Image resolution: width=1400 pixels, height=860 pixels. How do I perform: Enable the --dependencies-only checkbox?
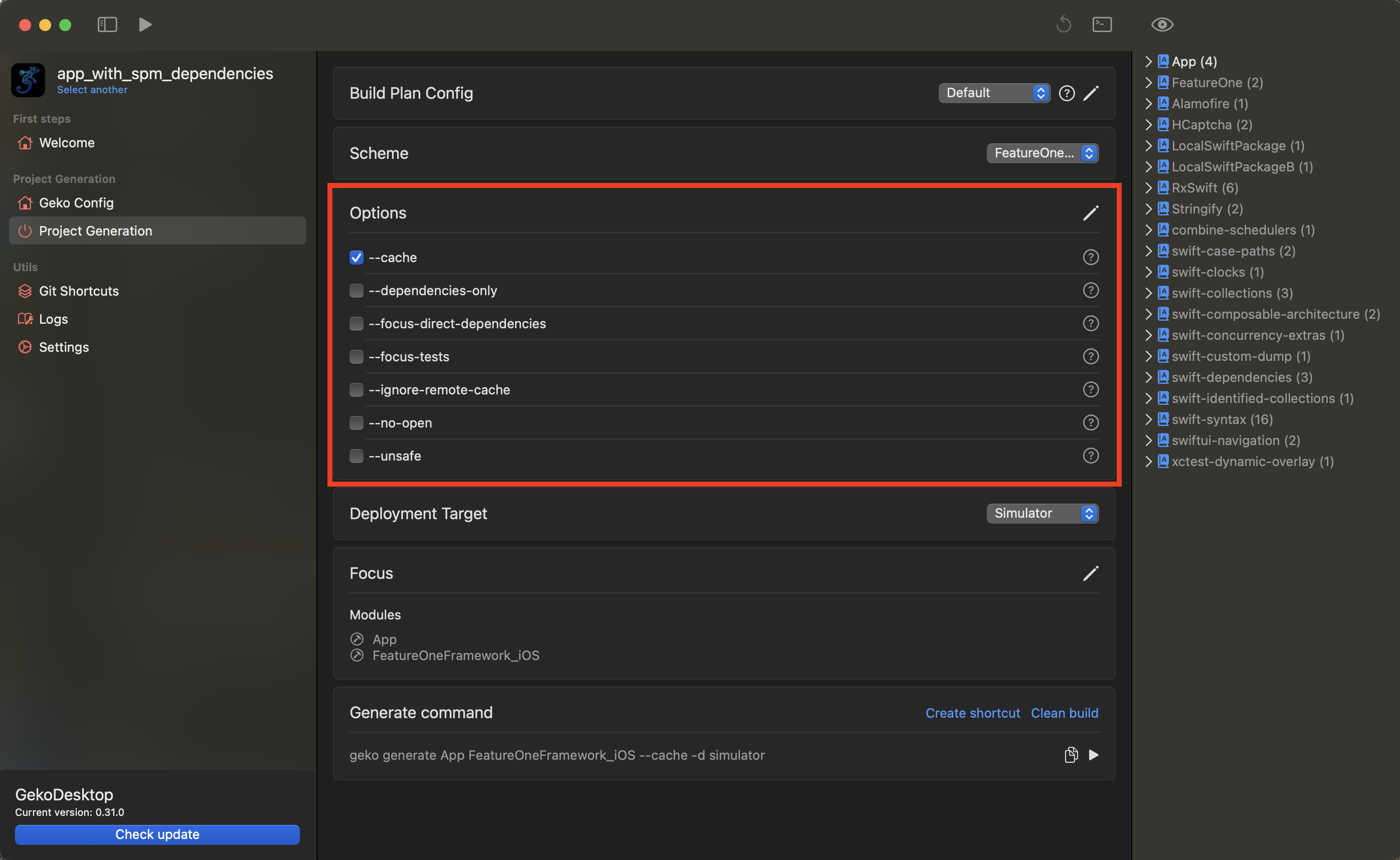pos(356,291)
